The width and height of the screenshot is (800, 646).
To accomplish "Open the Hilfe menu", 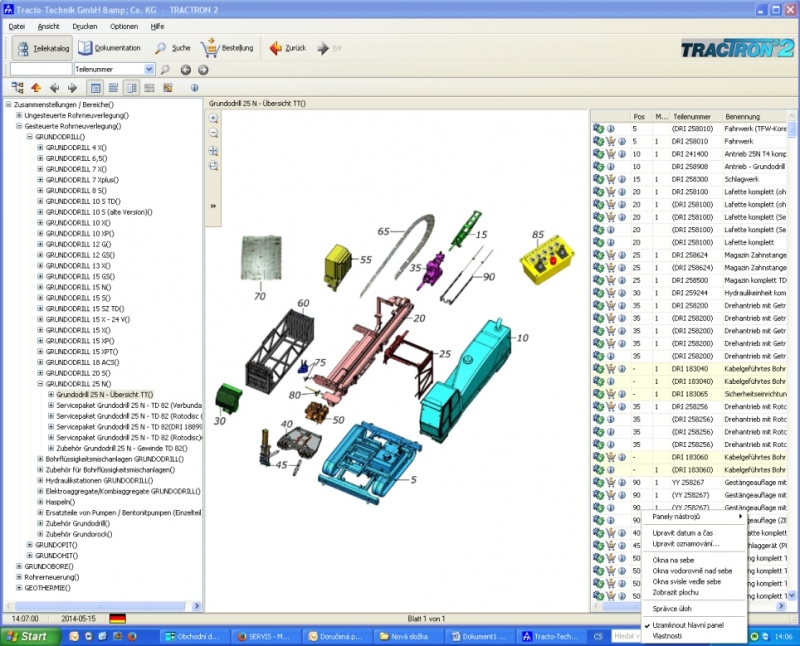I will pos(157,27).
